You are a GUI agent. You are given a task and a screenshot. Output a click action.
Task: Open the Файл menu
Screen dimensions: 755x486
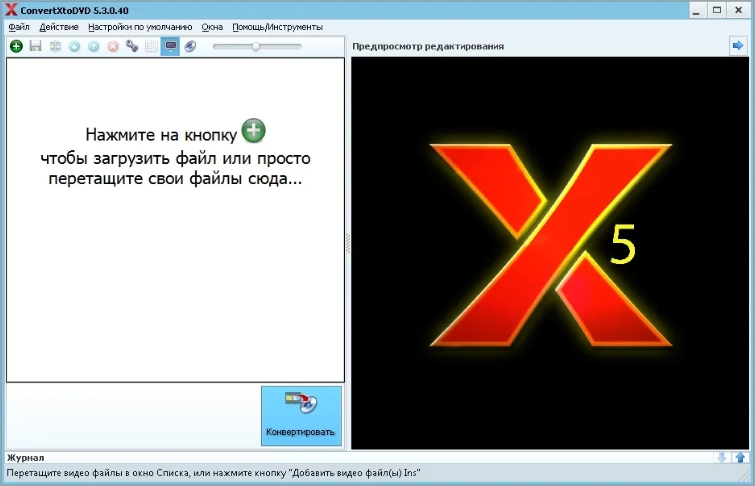point(19,27)
